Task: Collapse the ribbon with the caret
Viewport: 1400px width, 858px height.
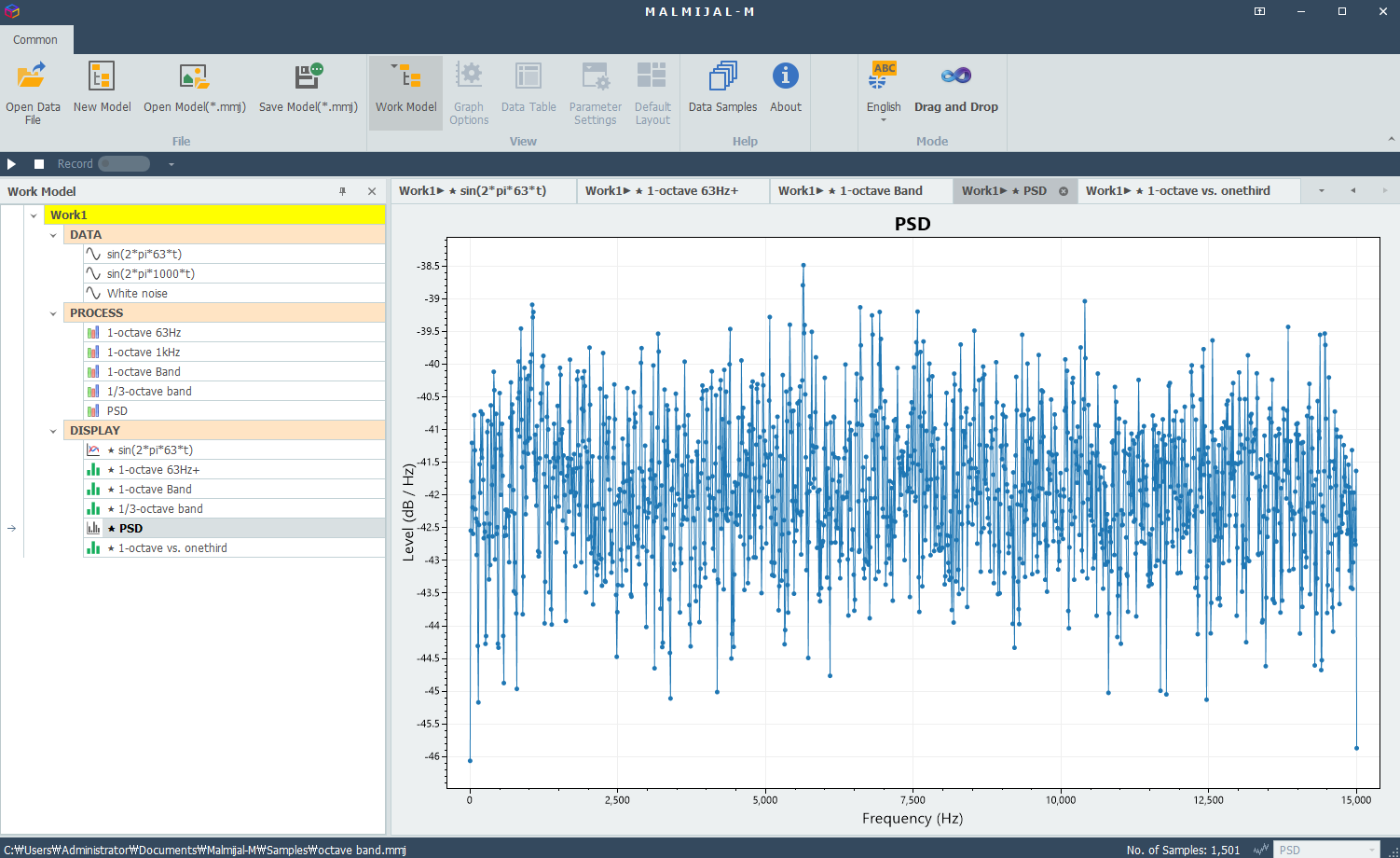Action: pyautogui.click(x=1391, y=139)
